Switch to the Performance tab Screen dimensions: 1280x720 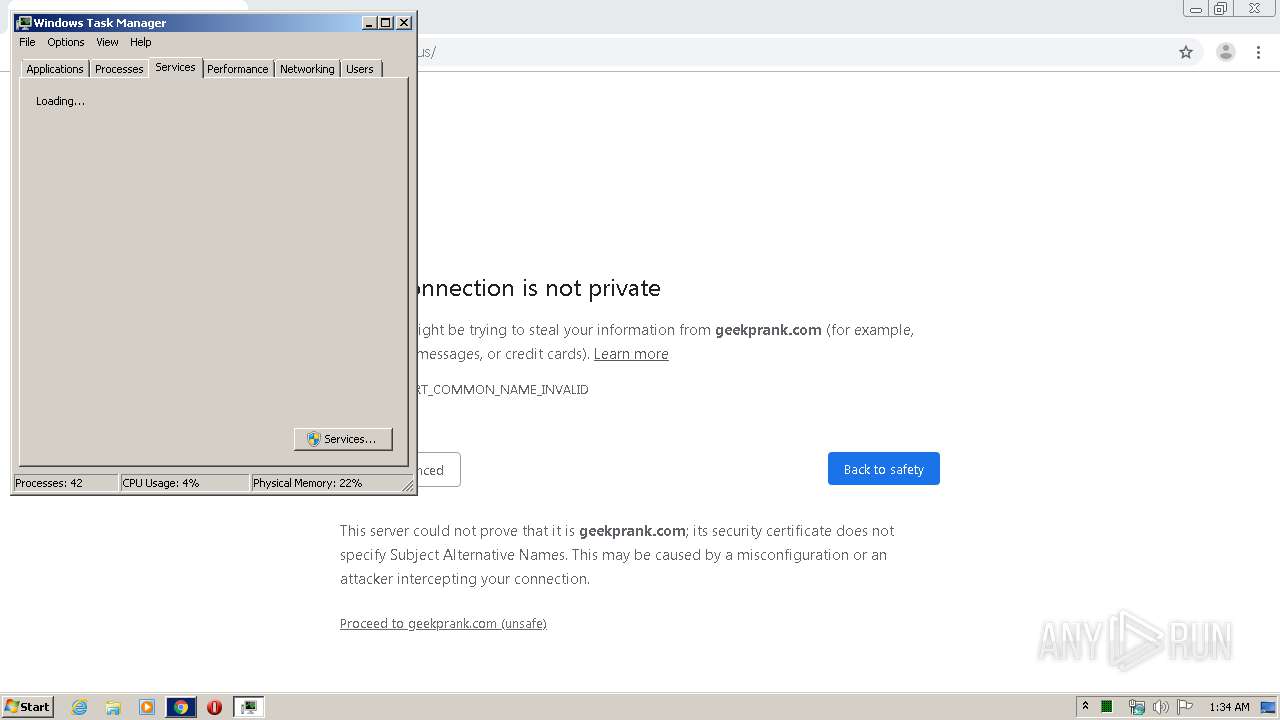point(238,69)
